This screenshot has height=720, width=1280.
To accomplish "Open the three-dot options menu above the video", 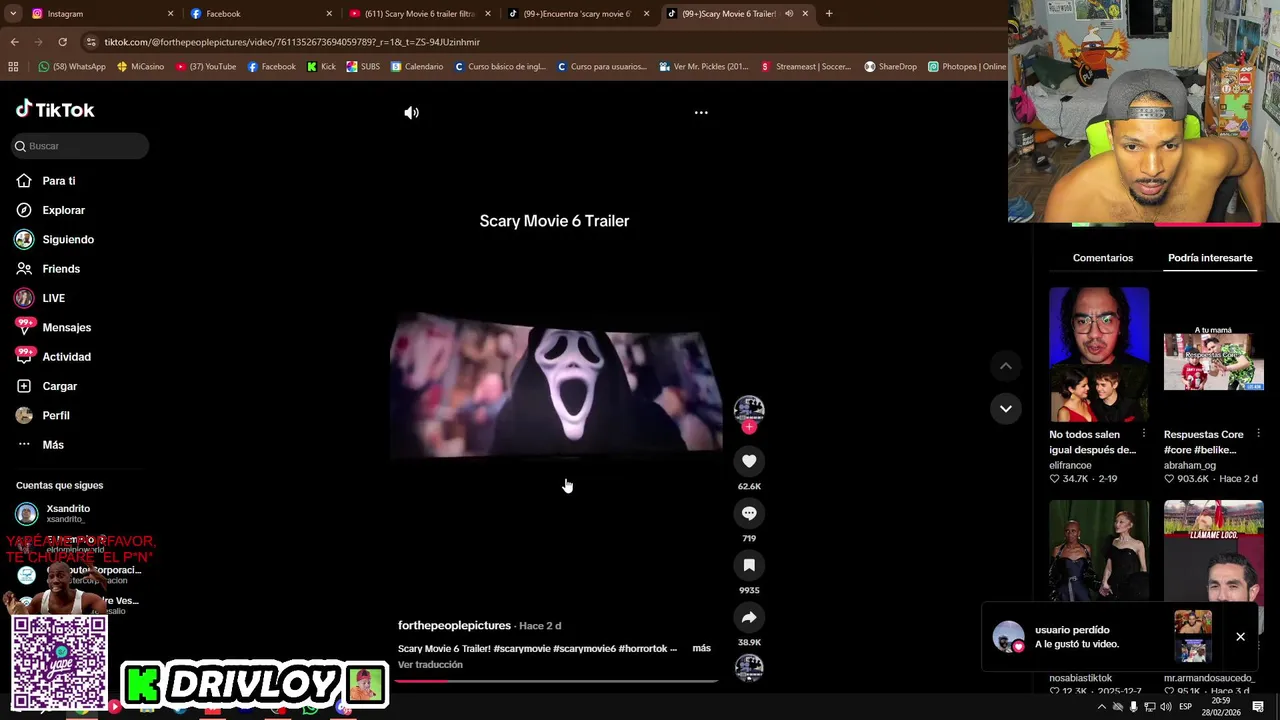I will [x=701, y=113].
